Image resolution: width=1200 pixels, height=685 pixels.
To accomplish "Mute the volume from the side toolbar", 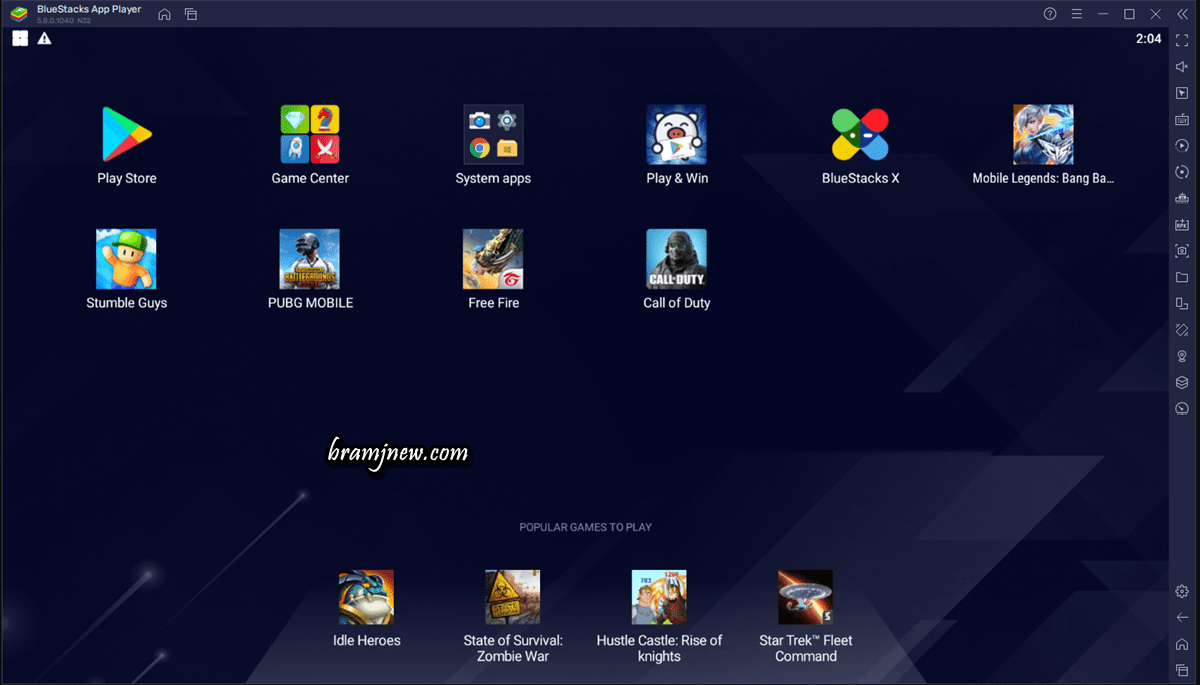I will pyautogui.click(x=1182, y=66).
